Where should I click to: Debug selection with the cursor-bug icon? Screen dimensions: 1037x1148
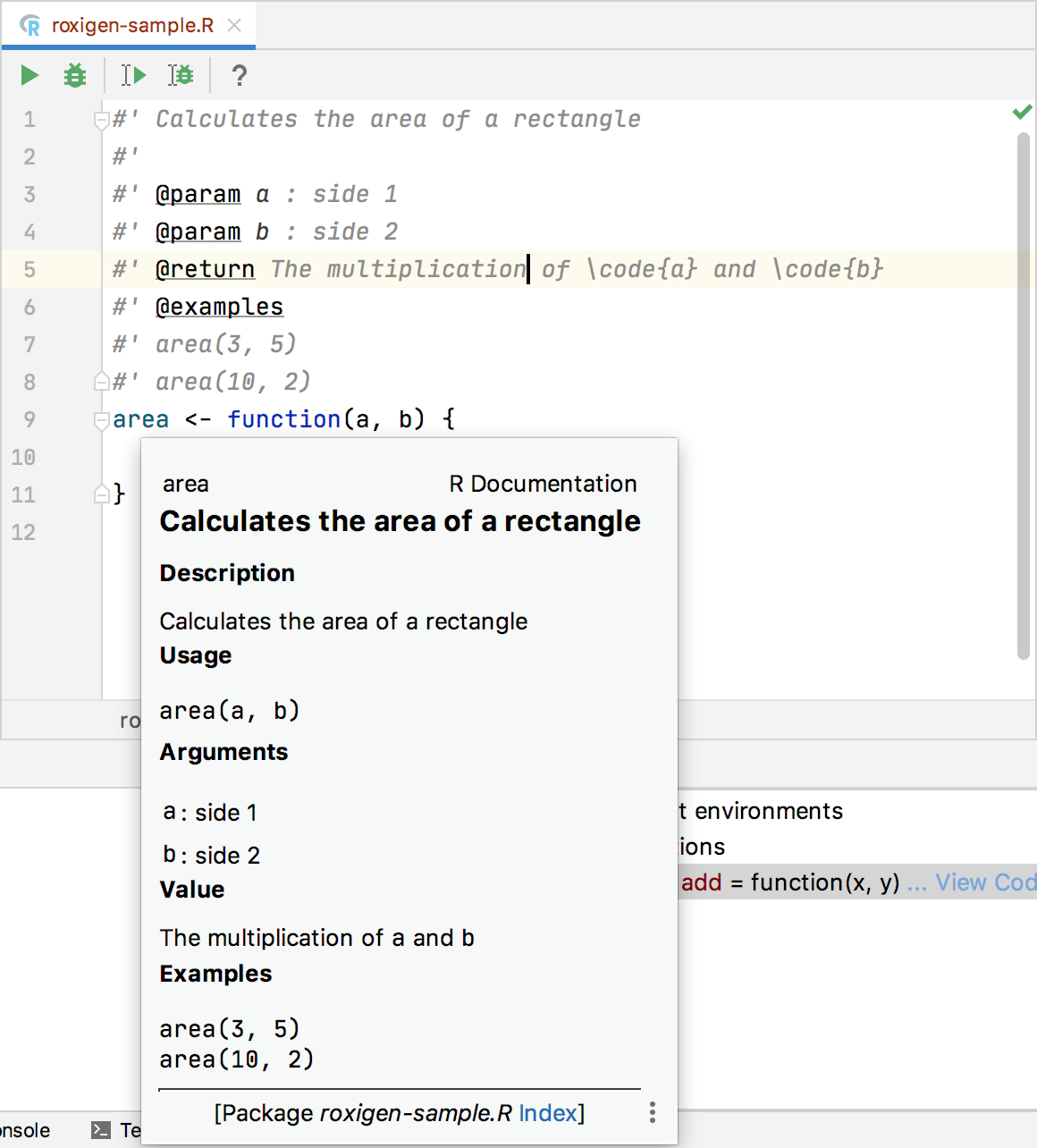[181, 75]
